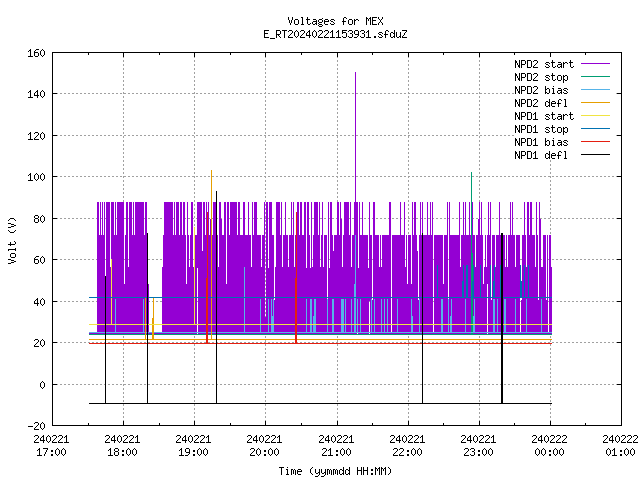Select the 'NPD2 start' legend label

[x=544, y=64]
